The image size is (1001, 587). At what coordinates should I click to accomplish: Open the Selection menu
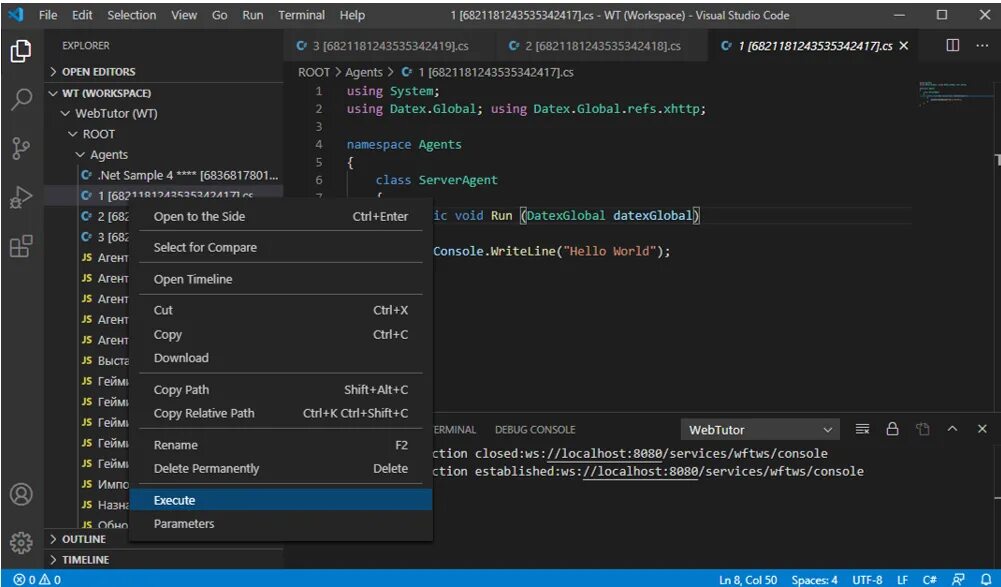pyautogui.click(x=132, y=15)
